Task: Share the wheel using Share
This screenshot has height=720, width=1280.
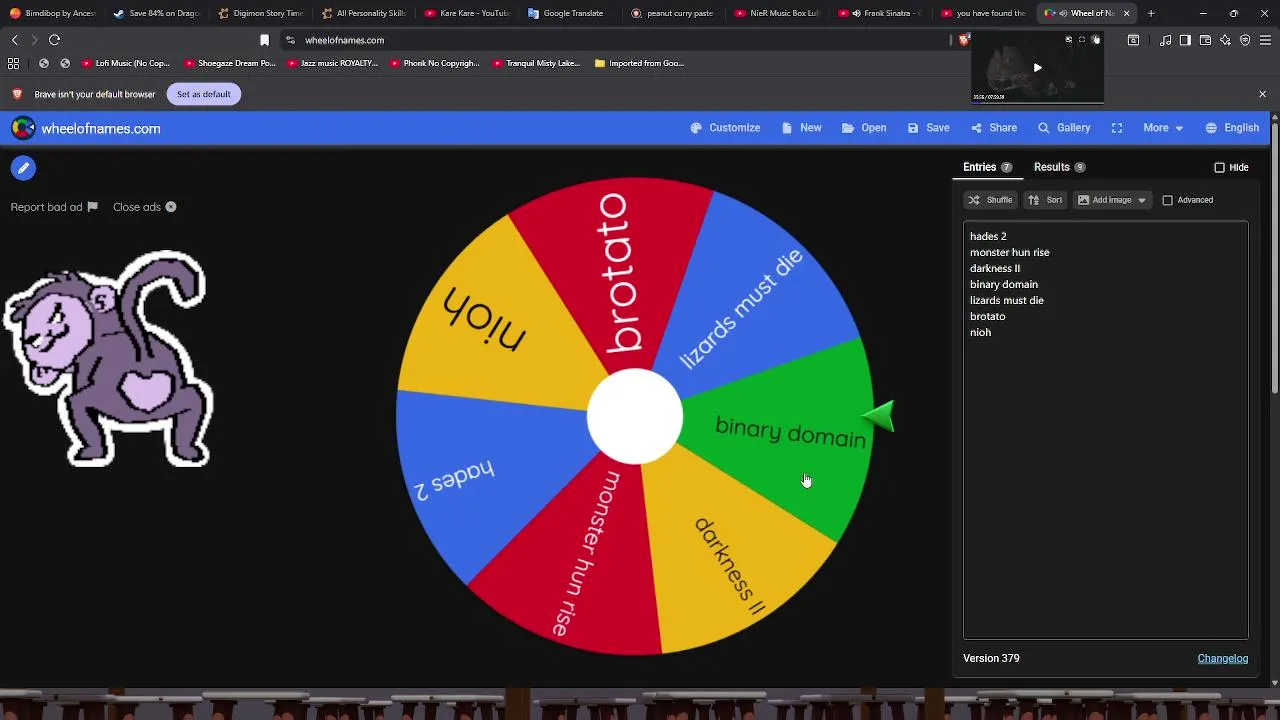Action: click(993, 128)
